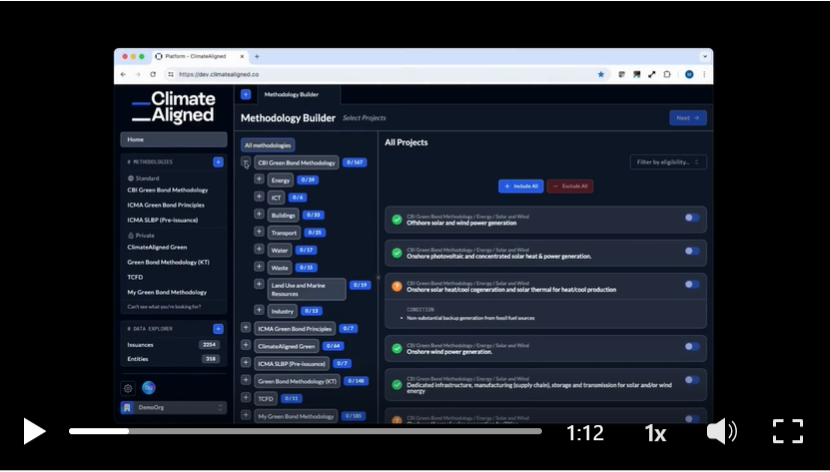Click orange question icon on solar heat/cool project

396,286
